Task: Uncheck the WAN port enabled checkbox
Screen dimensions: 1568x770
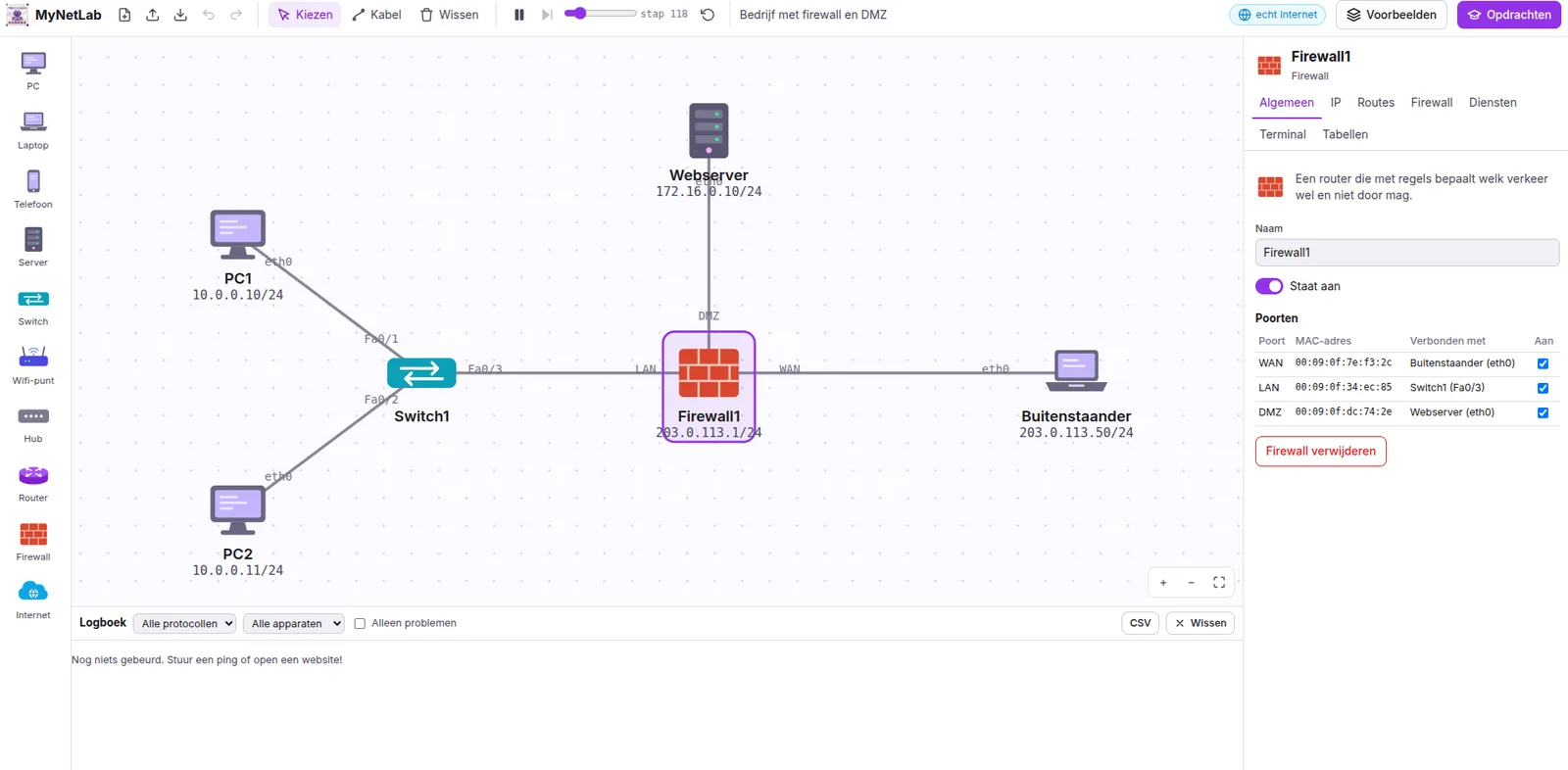Action: pyautogui.click(x=1543, y=363)
